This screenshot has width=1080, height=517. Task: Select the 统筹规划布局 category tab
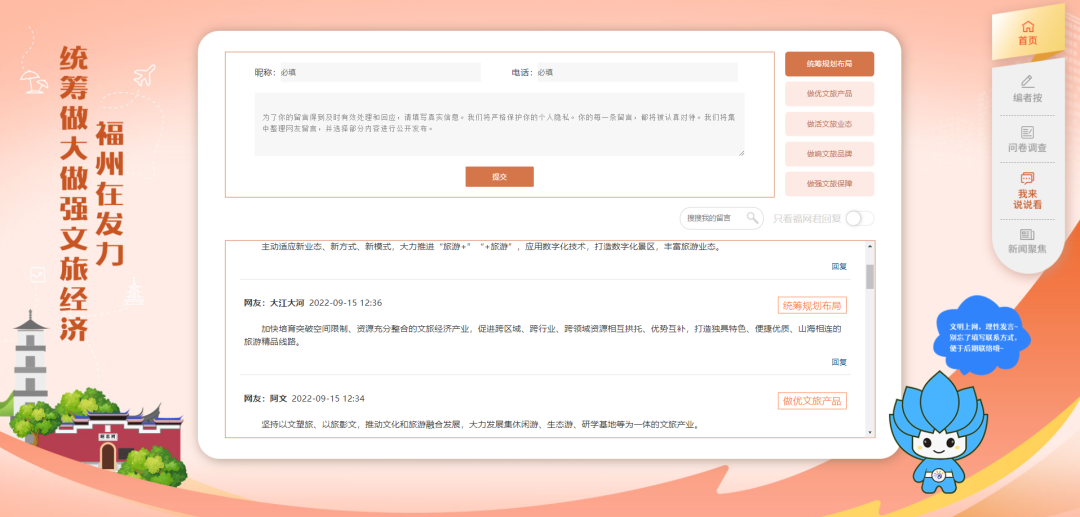click(x=829, y=64)
